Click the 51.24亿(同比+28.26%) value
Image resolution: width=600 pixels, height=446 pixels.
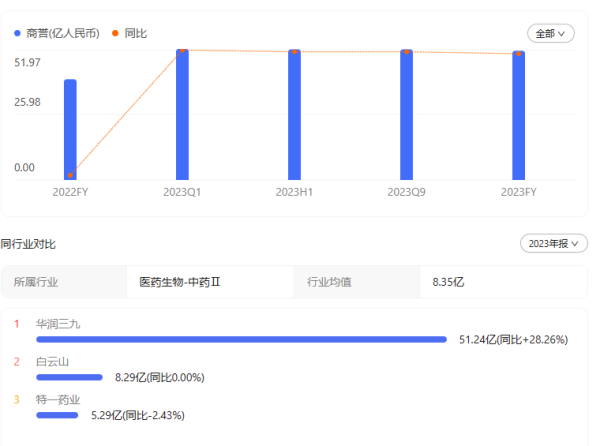point(514,340)
